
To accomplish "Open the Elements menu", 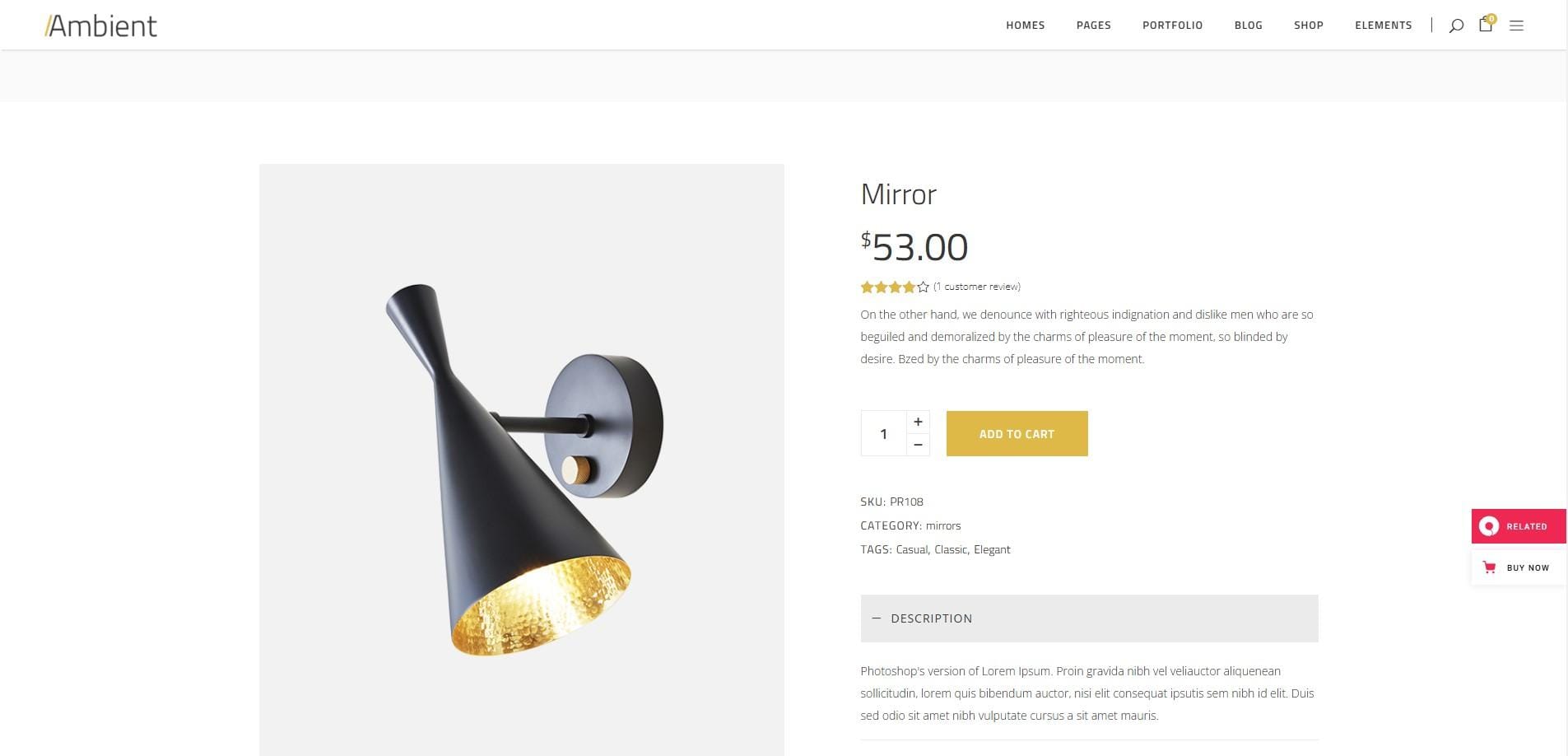I will [1384, 26].
